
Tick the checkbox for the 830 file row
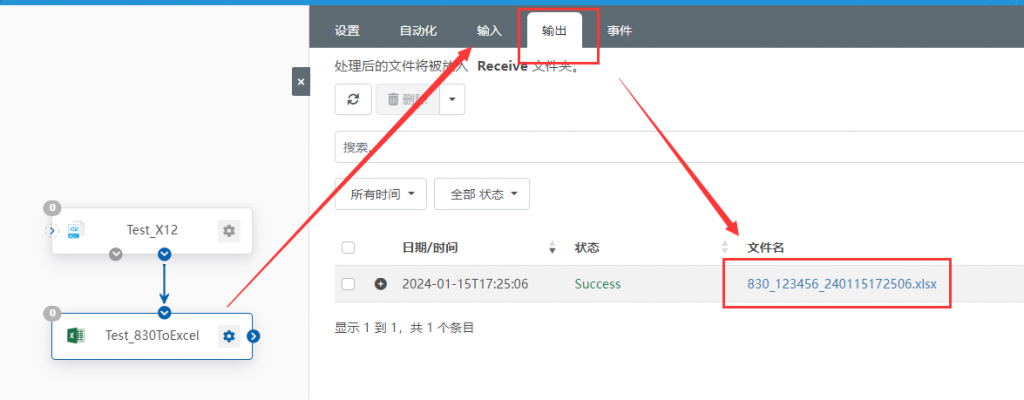pos(349,284)
